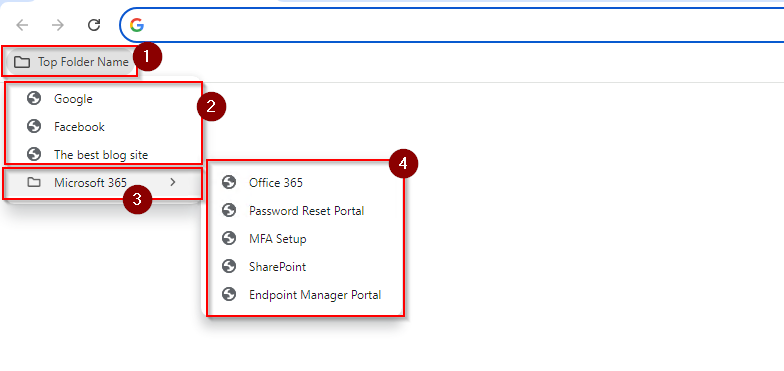The width and height of the screenshot is (784, 371).
Task: Reload the page with the refresh icon
Action: (94, 25)
